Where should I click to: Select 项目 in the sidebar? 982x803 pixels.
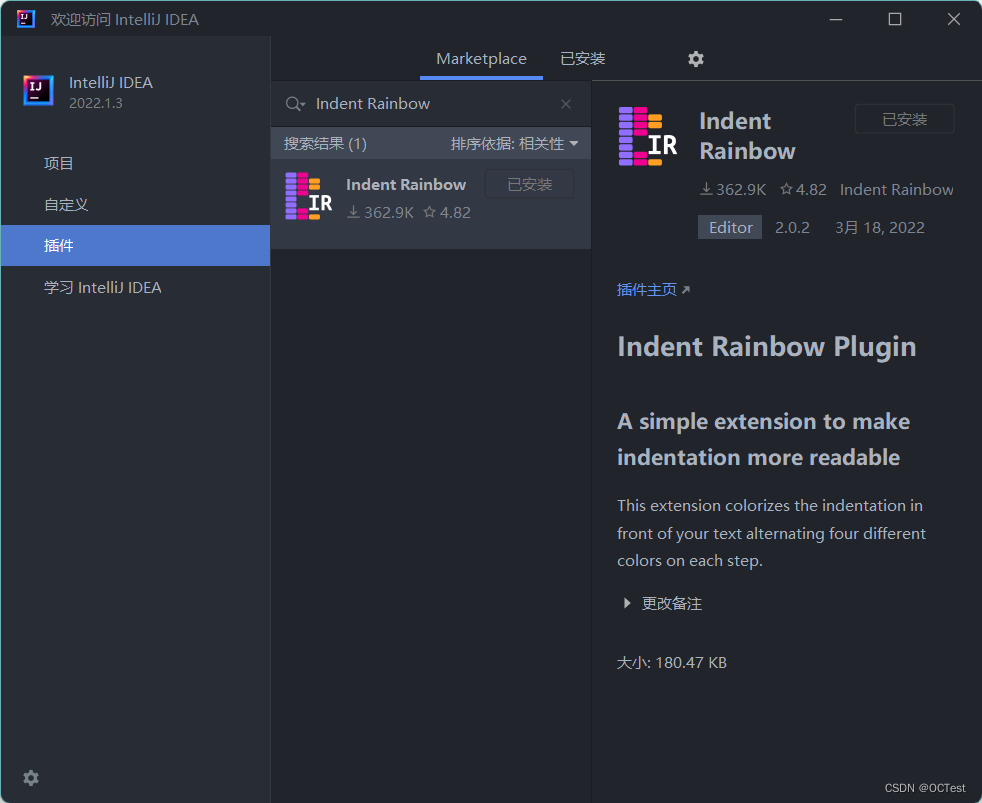135,163
